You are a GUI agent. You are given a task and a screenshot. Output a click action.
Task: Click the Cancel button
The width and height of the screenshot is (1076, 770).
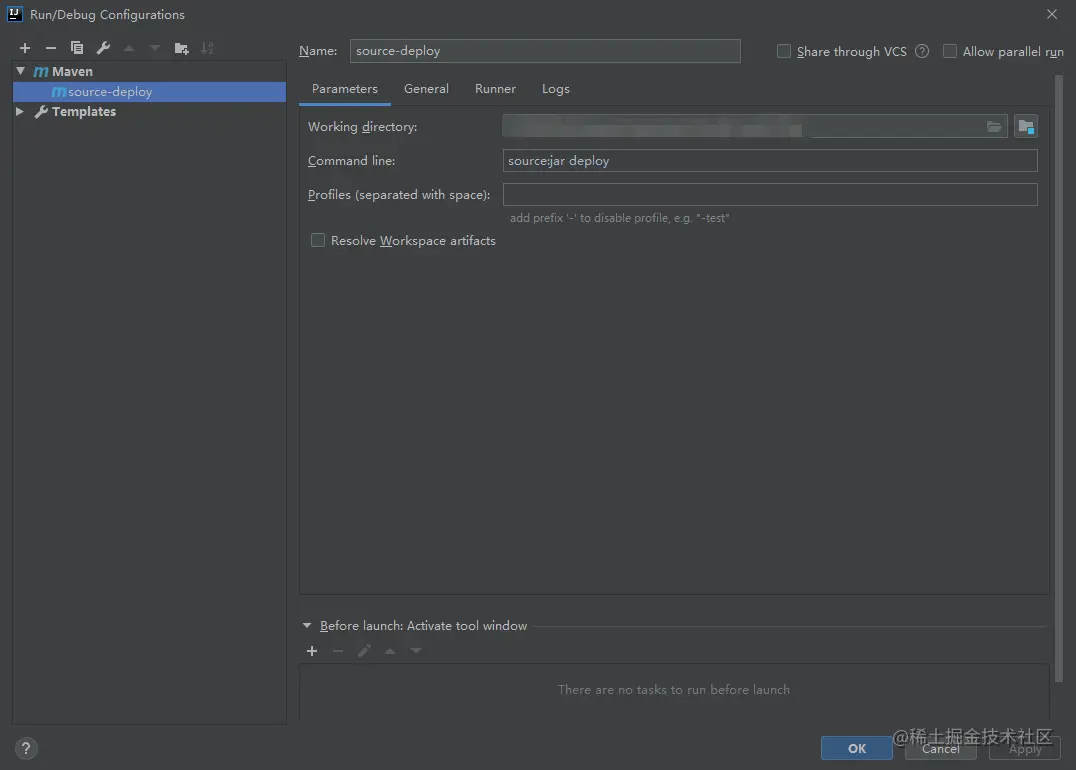coord(941,748)
